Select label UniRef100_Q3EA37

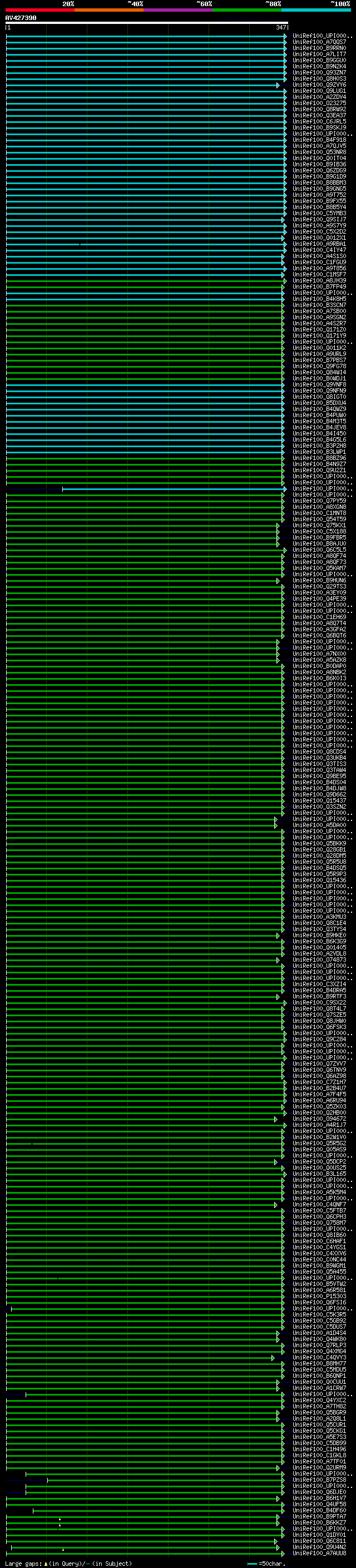point(319,115)
